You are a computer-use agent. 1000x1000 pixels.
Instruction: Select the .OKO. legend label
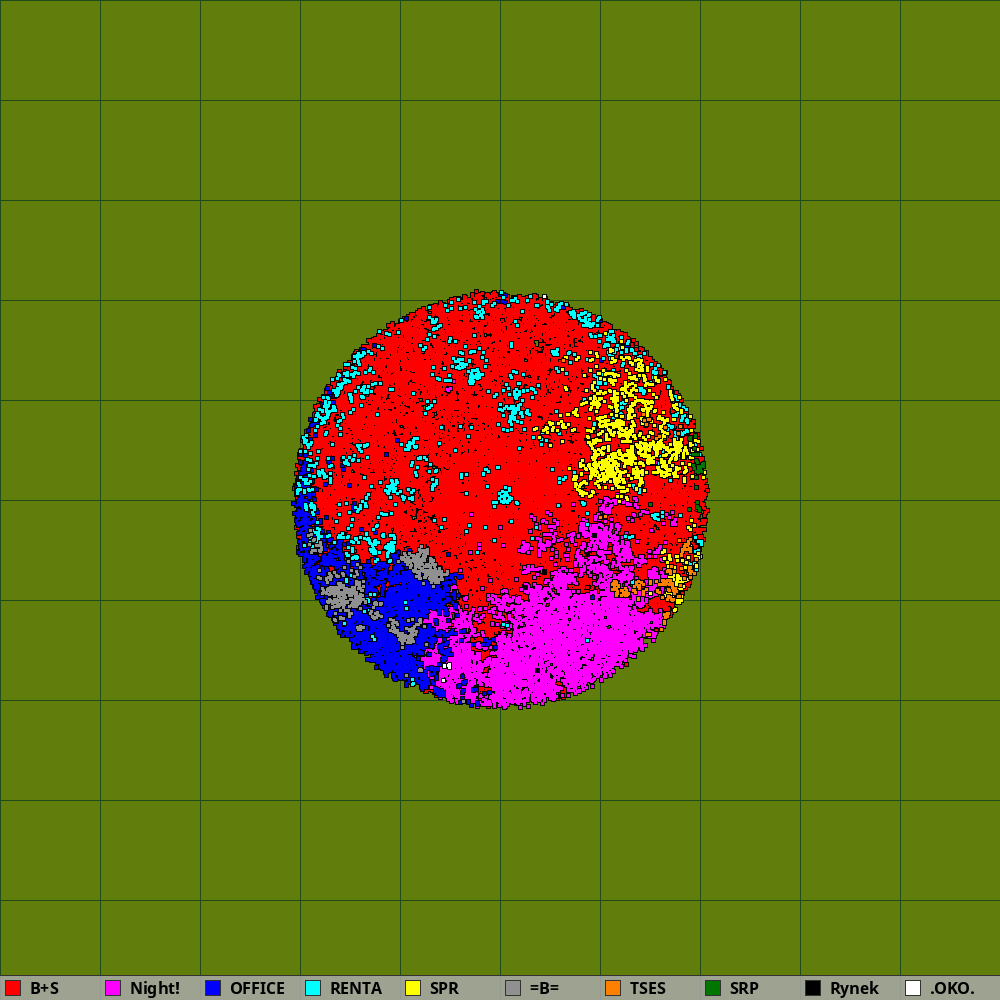pos(952,988)
